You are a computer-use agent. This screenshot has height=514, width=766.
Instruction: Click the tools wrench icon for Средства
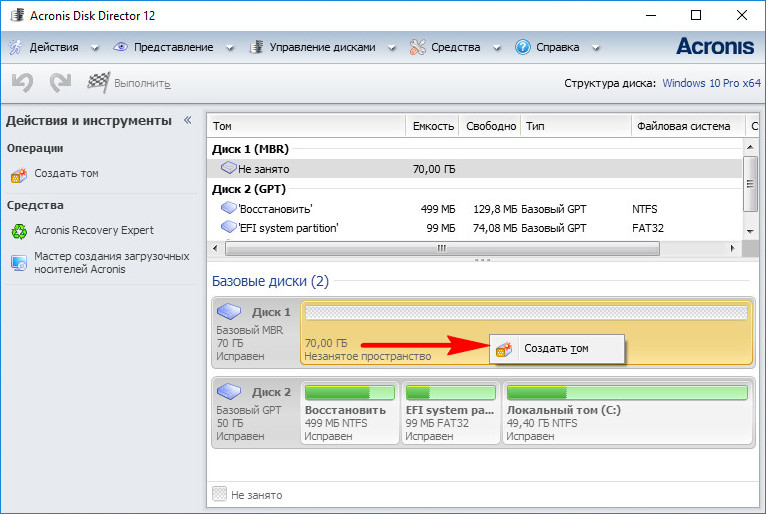pyautogui.click(x=418, y=47)
